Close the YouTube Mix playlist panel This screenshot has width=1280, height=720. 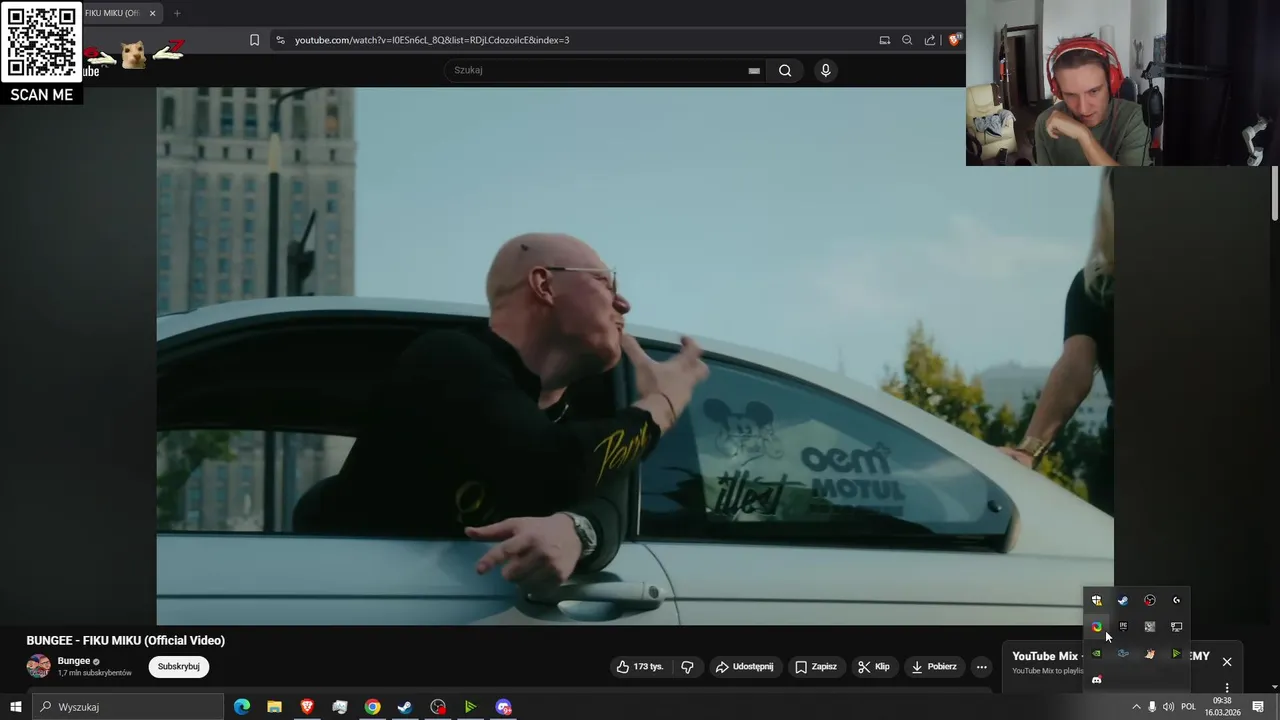click(1227, 662)
